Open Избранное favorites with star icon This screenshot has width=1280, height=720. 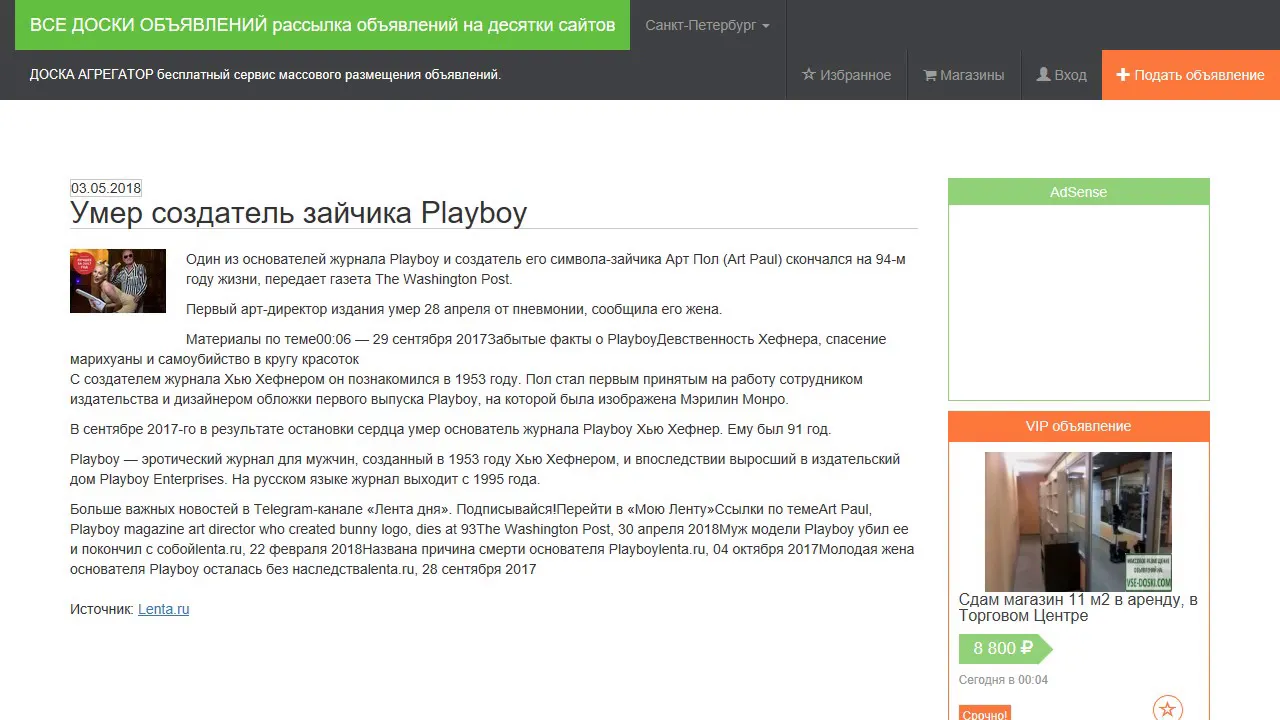coord(846,75)
